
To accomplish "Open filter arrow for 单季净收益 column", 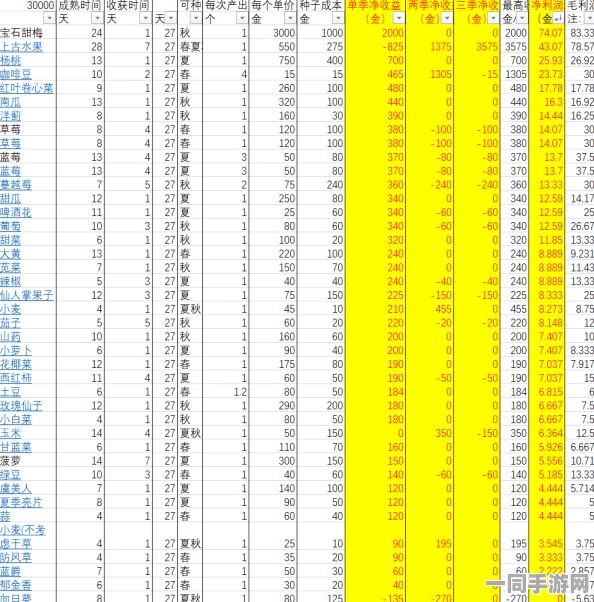I will [399, 18].
